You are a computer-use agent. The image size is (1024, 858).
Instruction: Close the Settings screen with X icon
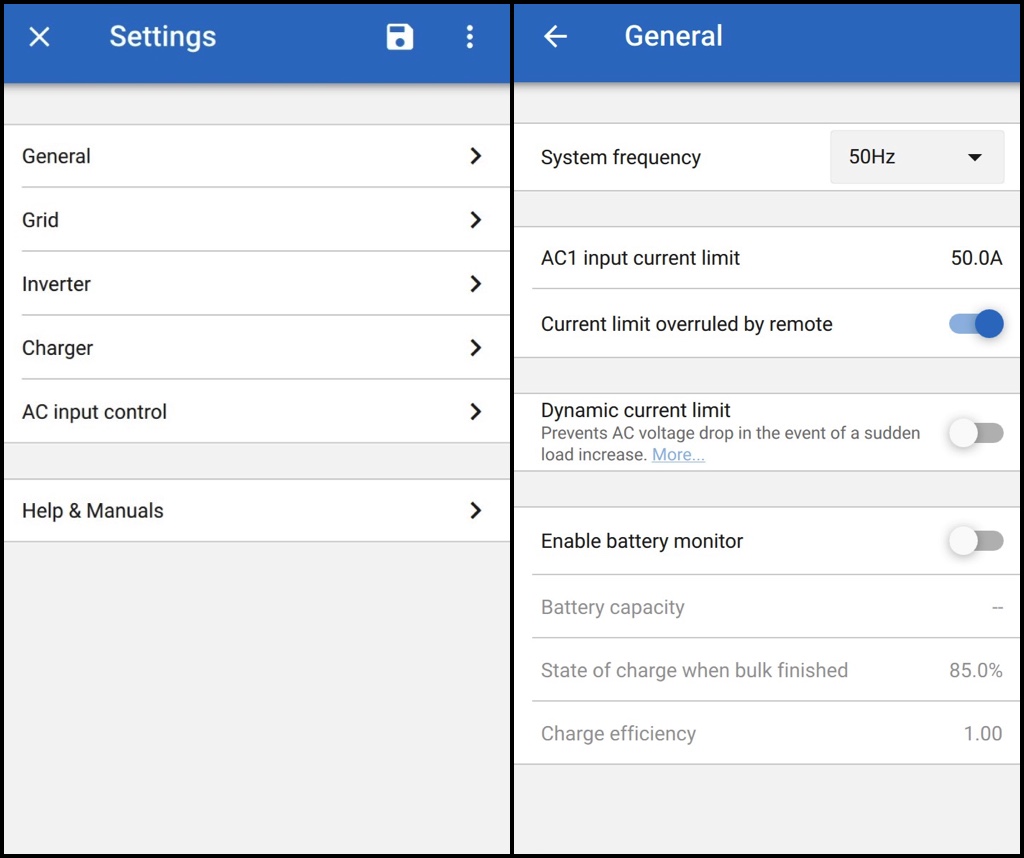pos(39,37)
